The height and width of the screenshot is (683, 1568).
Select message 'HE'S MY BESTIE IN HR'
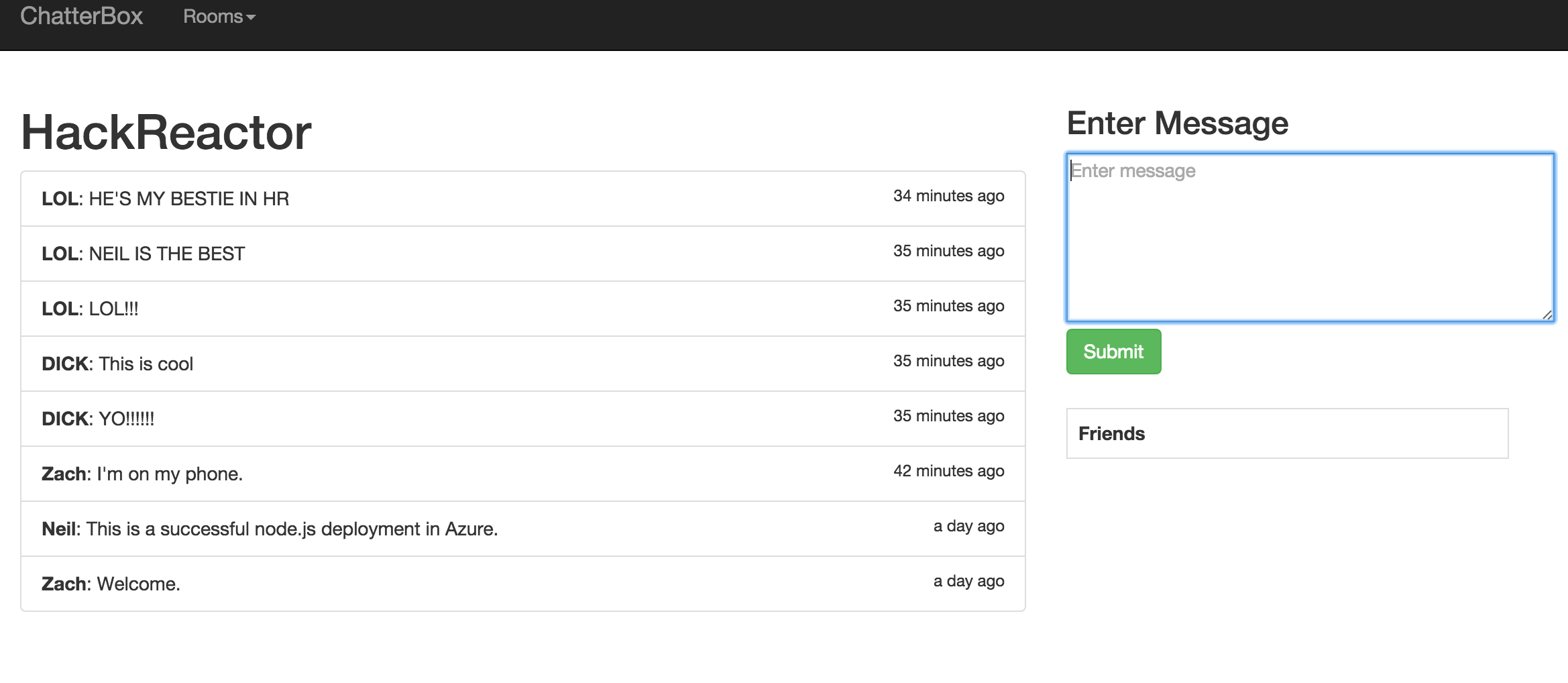click(x=523, y=199)
